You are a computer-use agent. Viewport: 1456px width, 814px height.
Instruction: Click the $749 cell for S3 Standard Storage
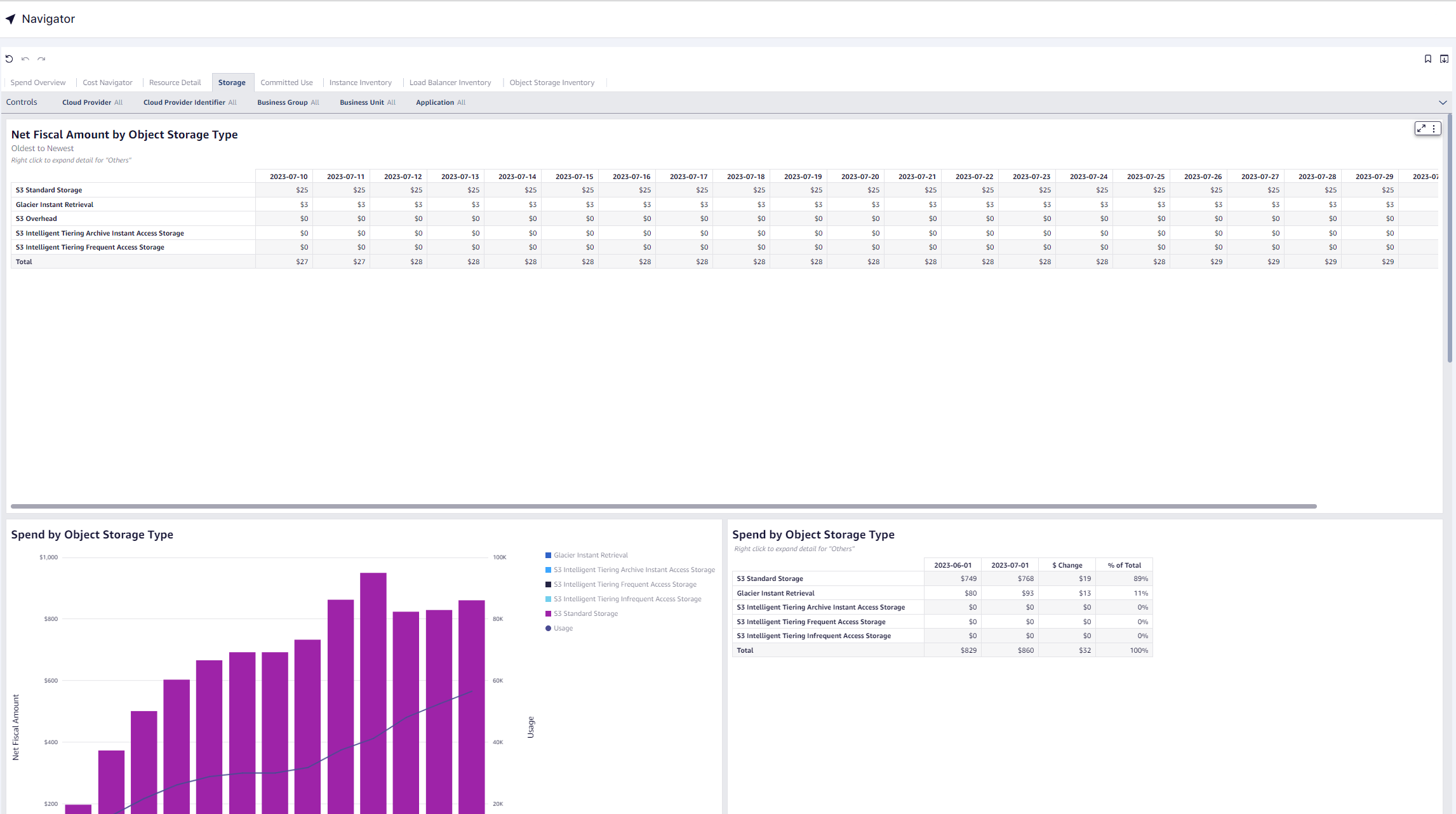point(952,578)
